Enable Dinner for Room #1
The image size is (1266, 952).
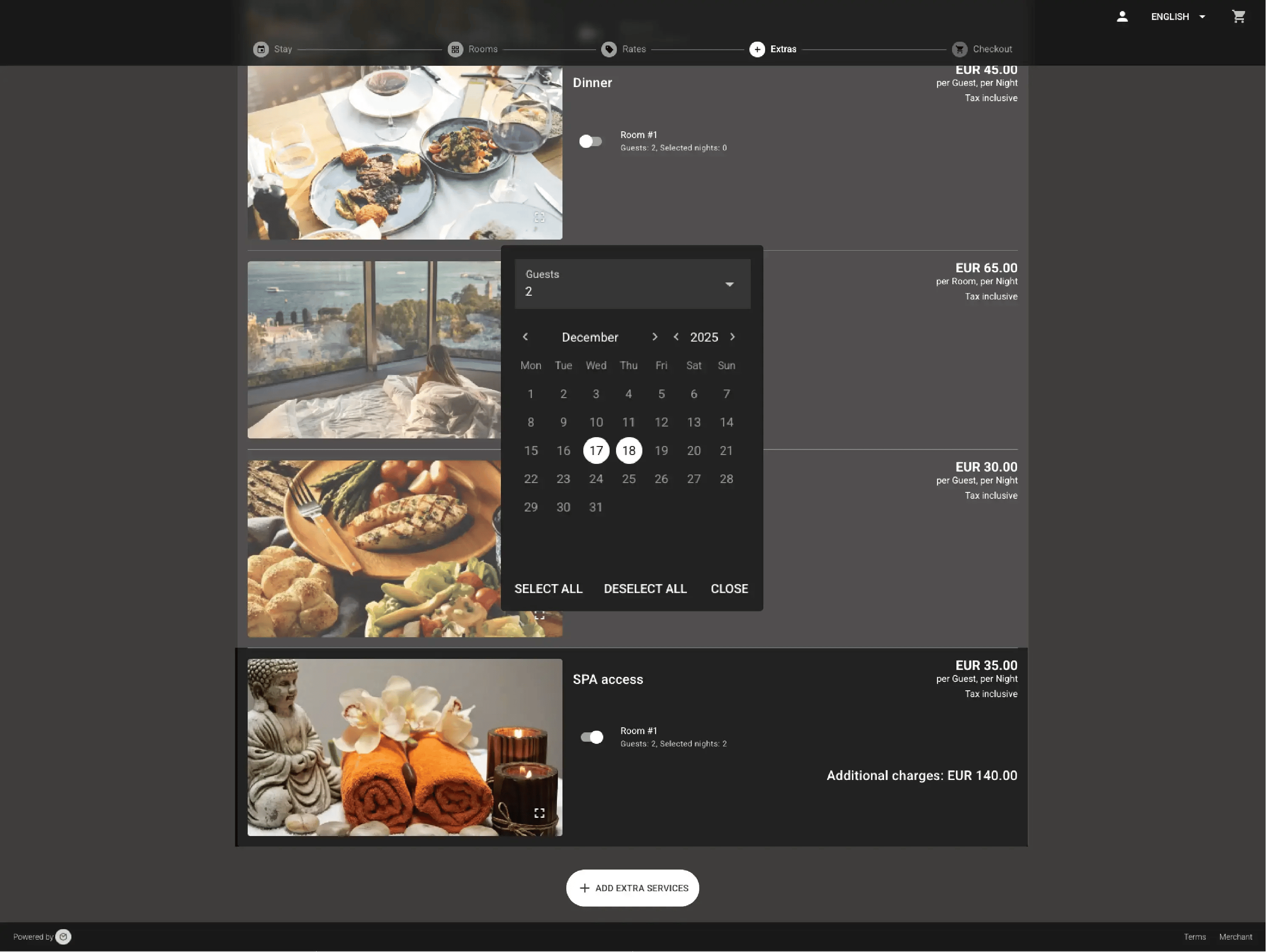tap(591, 141)
